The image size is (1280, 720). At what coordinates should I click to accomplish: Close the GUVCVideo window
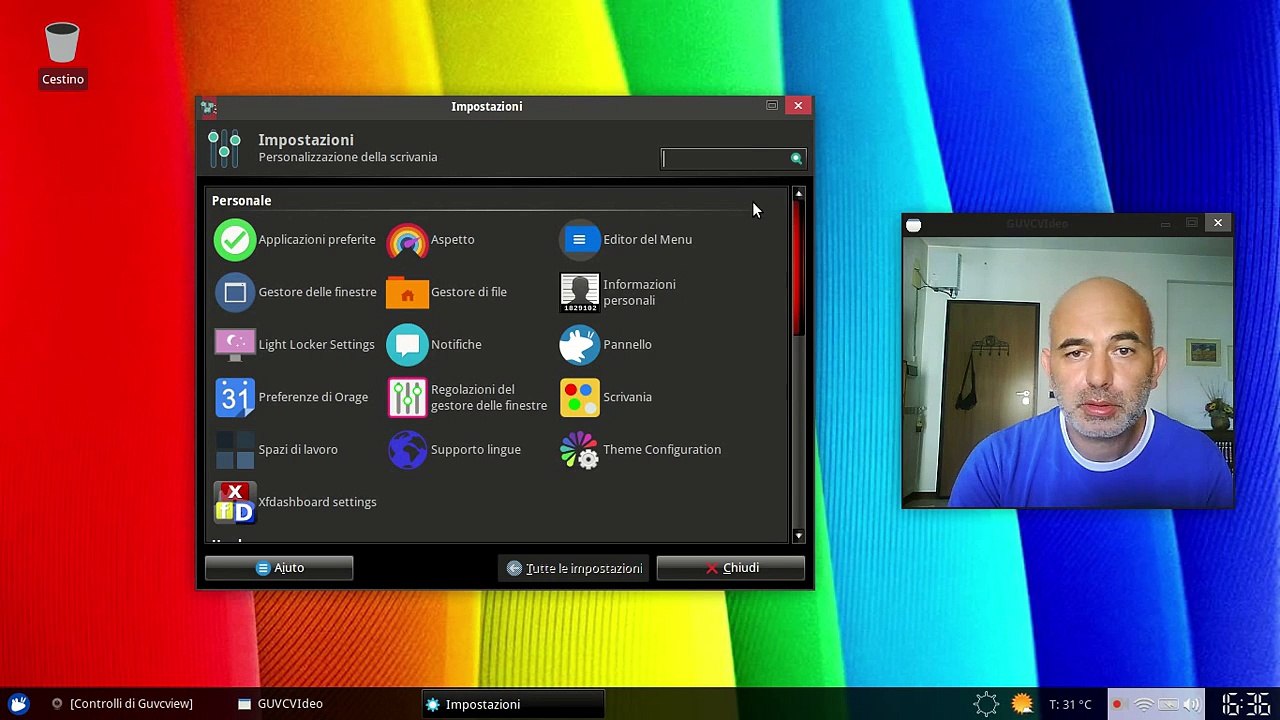coord(1218,223)
